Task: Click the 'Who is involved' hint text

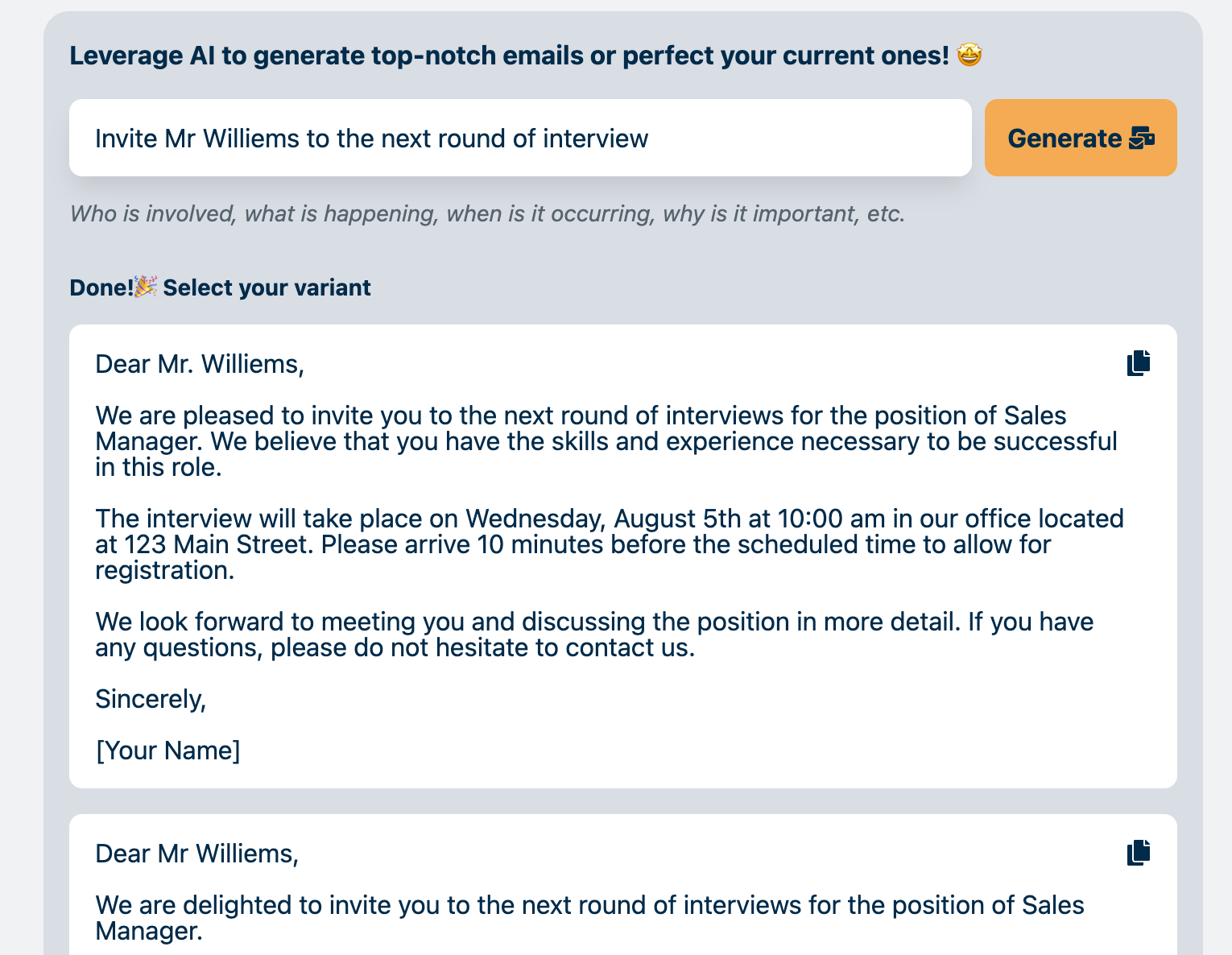Action: pos(487,213)
